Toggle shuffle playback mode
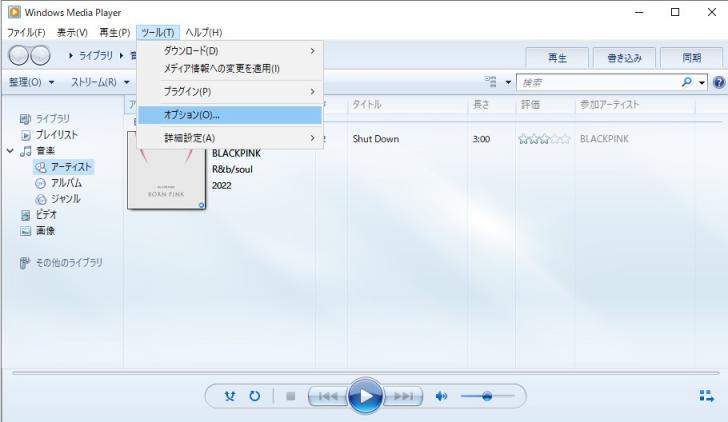 (x=230, y=396)
